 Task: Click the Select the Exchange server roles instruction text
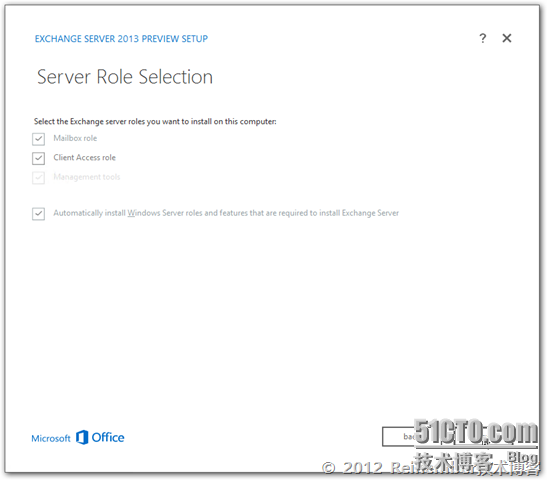(x=155, y=121)
